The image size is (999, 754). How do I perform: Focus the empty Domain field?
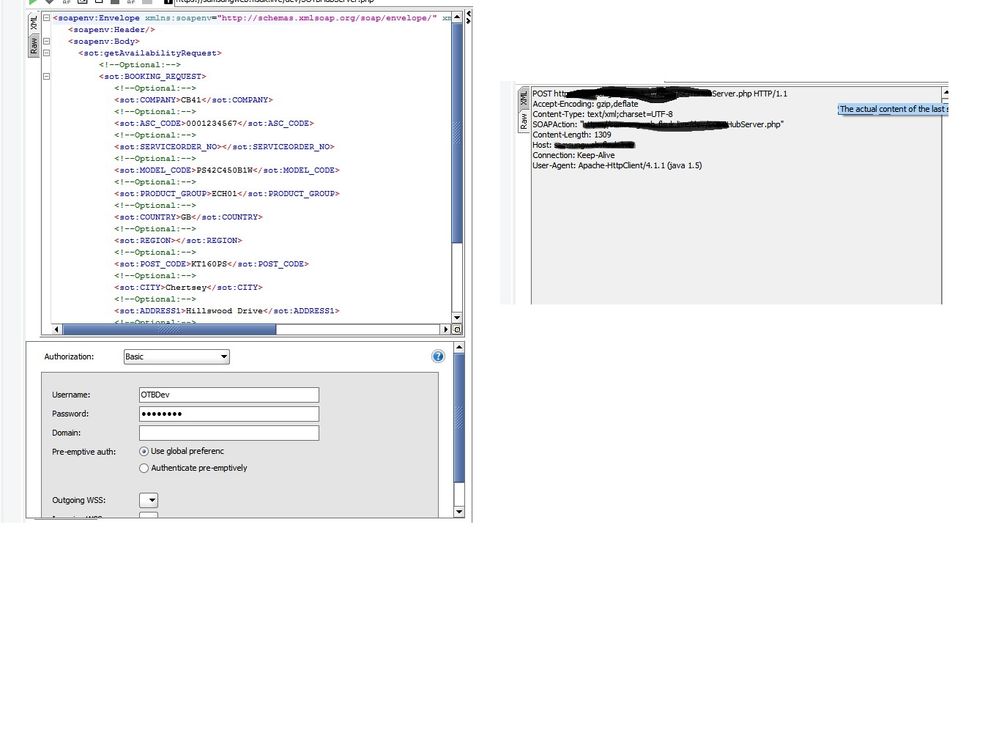tap(229, 433)
